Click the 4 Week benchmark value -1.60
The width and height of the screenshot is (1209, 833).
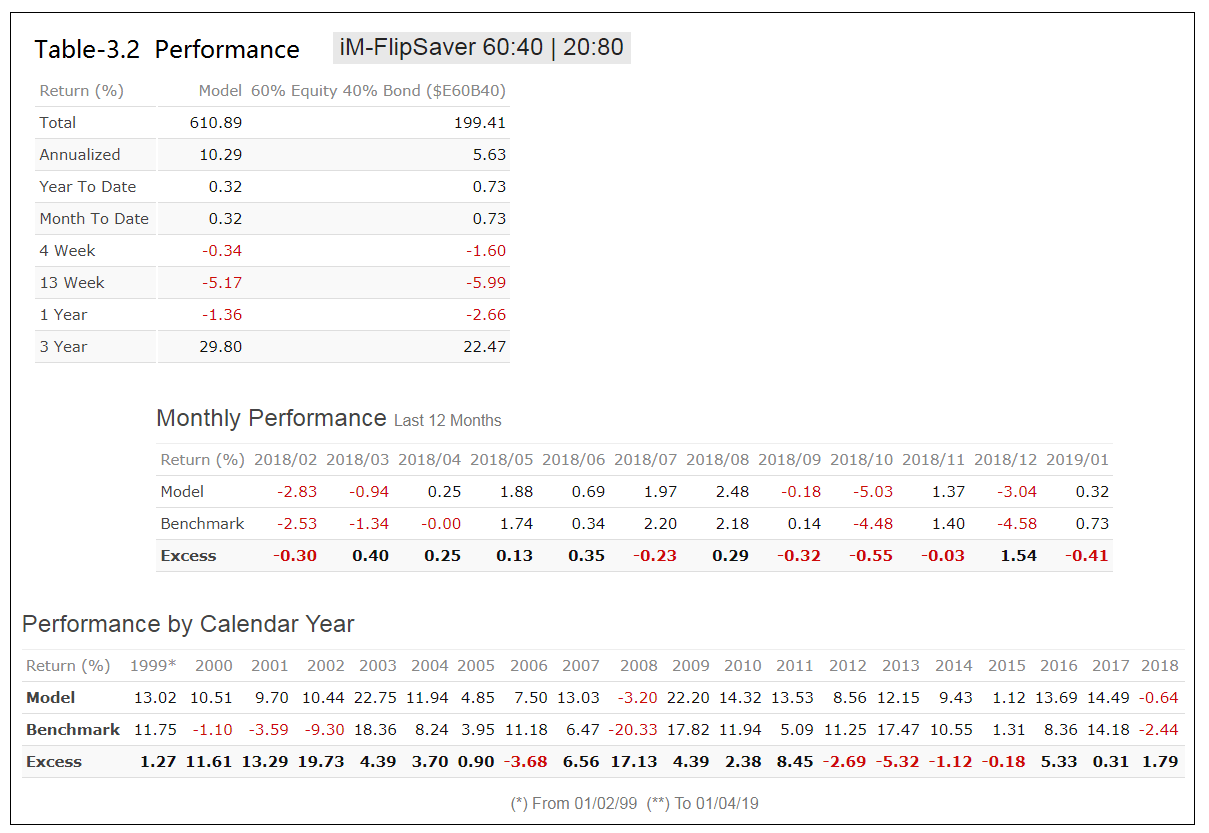click(485, 251)
